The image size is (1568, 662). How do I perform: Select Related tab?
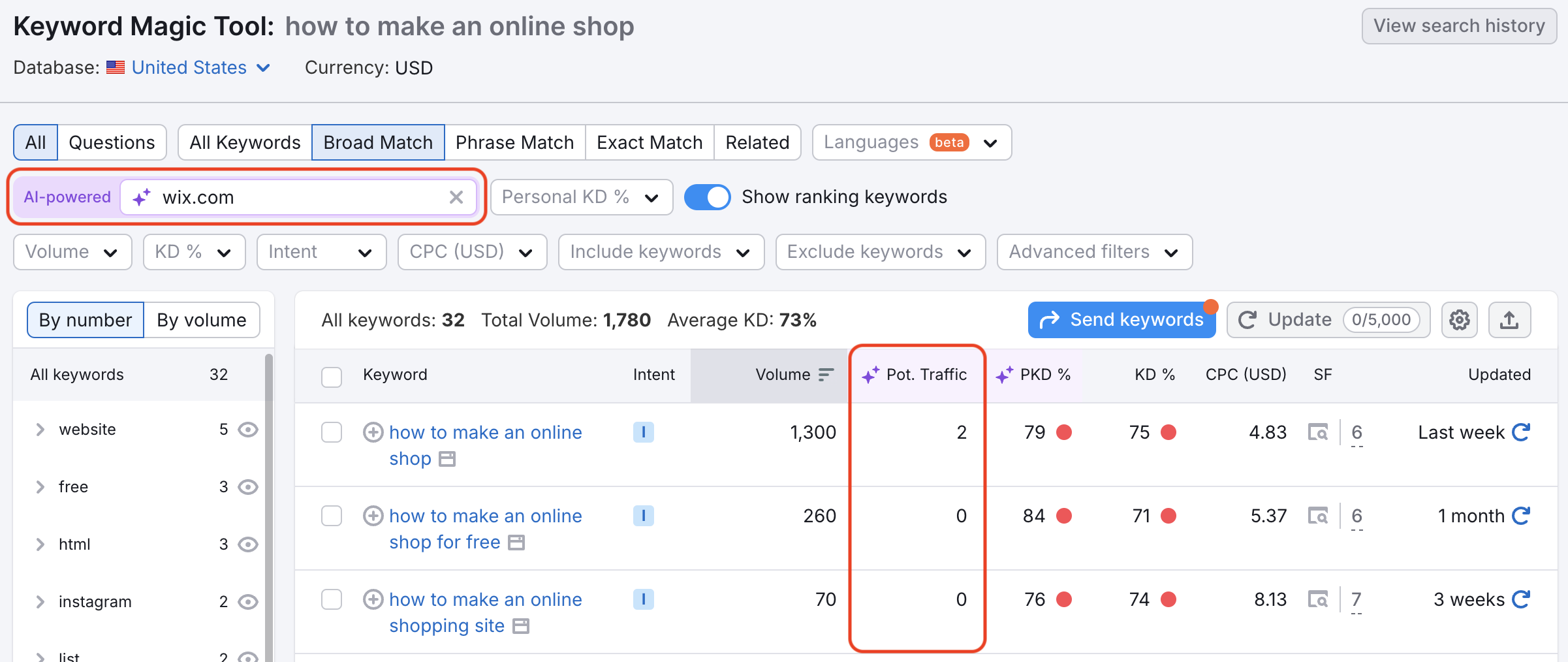tap(757, 142)
